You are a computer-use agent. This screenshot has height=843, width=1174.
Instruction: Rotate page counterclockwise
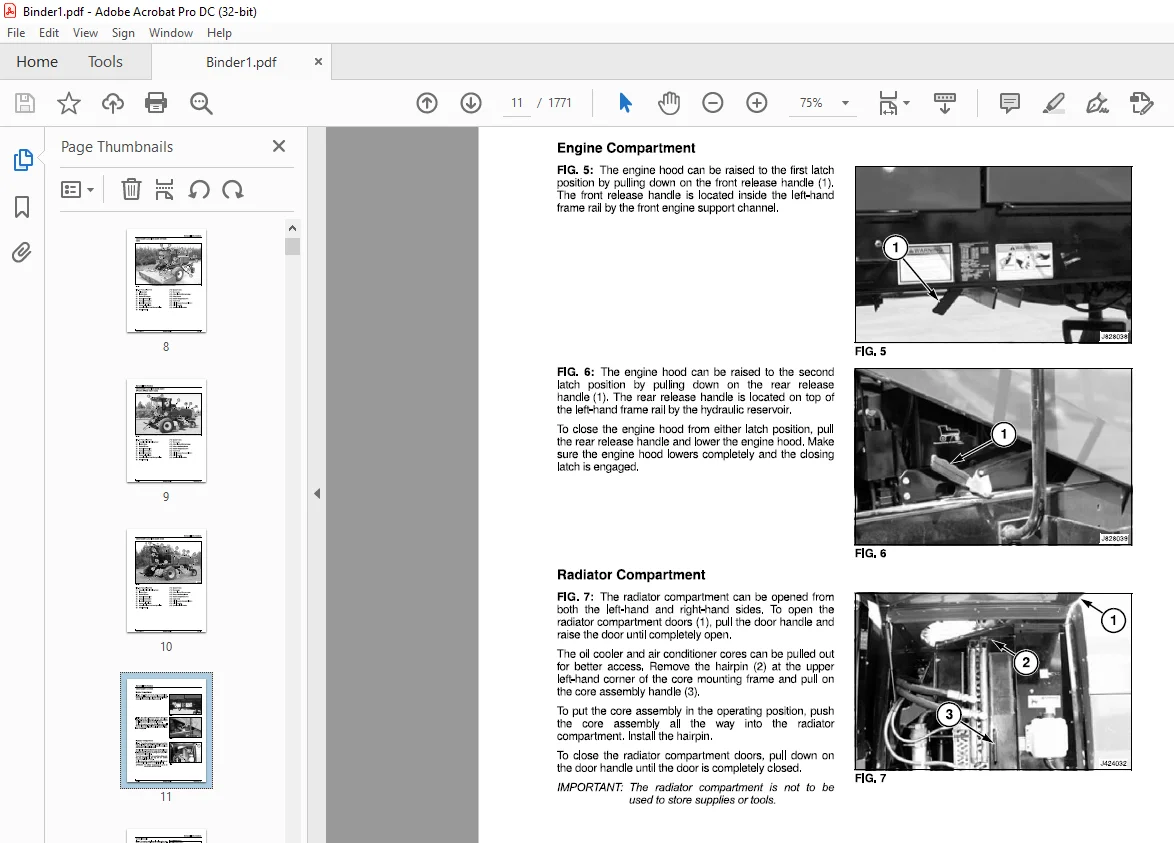tap(198, 189)
